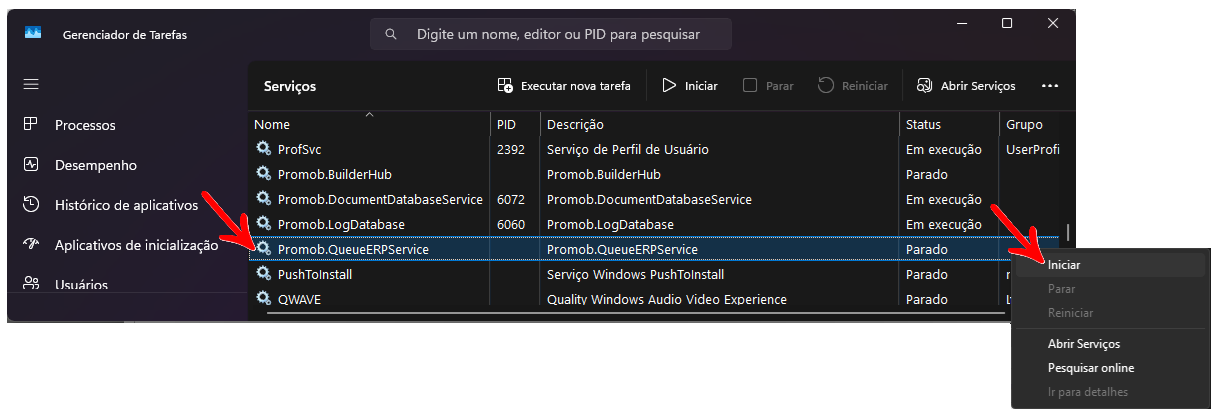Open Processos in the sidebar
The image size is (1220, 420).
click(85, 125)
